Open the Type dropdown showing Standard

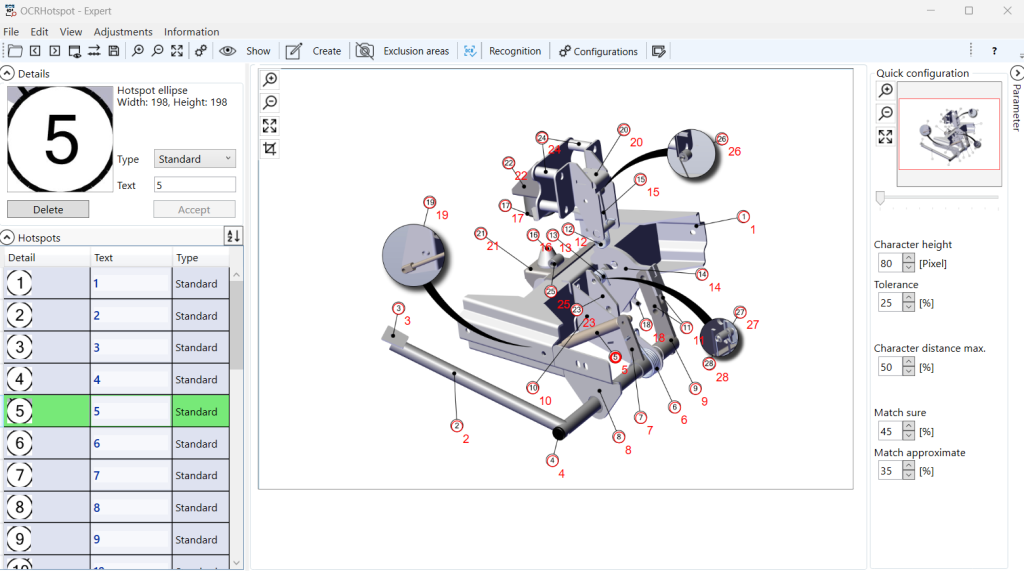click(195, 159)
